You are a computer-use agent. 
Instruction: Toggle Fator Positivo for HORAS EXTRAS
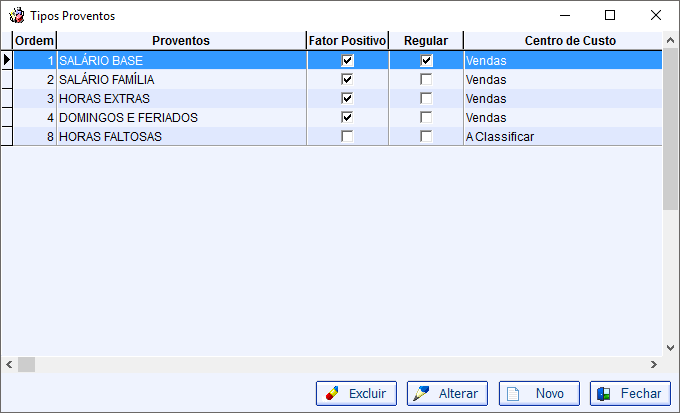coord(347,98)
